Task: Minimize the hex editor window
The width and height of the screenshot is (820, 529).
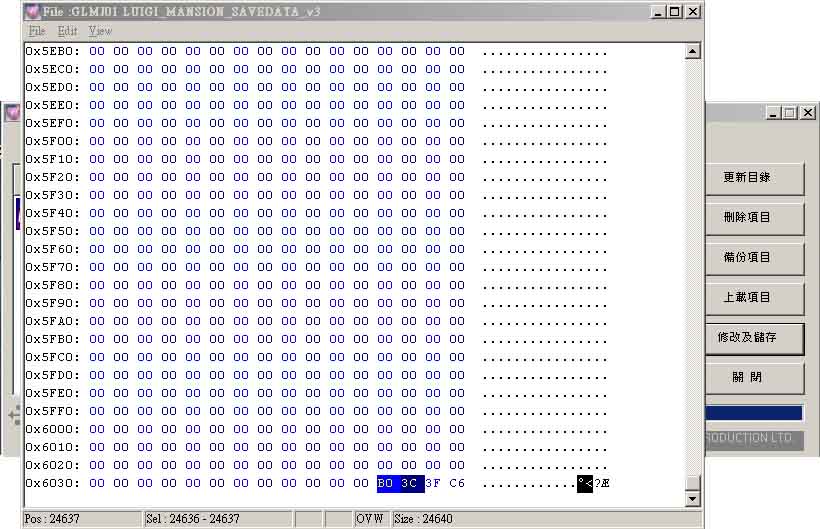Action: click(x=658, y=12)
